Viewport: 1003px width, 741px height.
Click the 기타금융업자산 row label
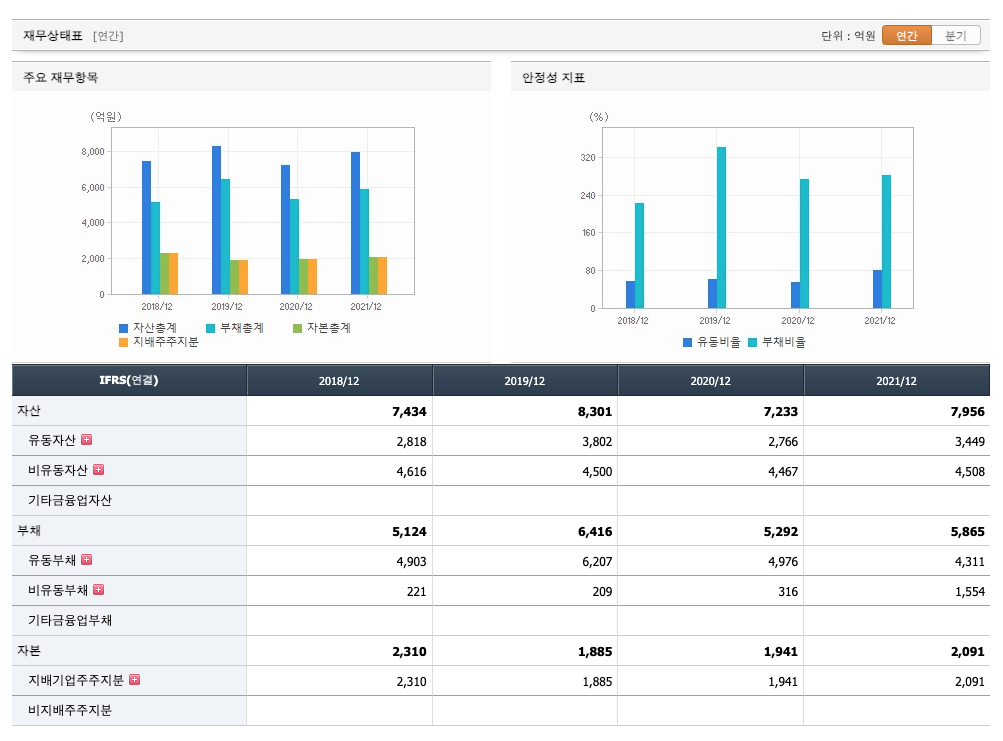[70, 500]
